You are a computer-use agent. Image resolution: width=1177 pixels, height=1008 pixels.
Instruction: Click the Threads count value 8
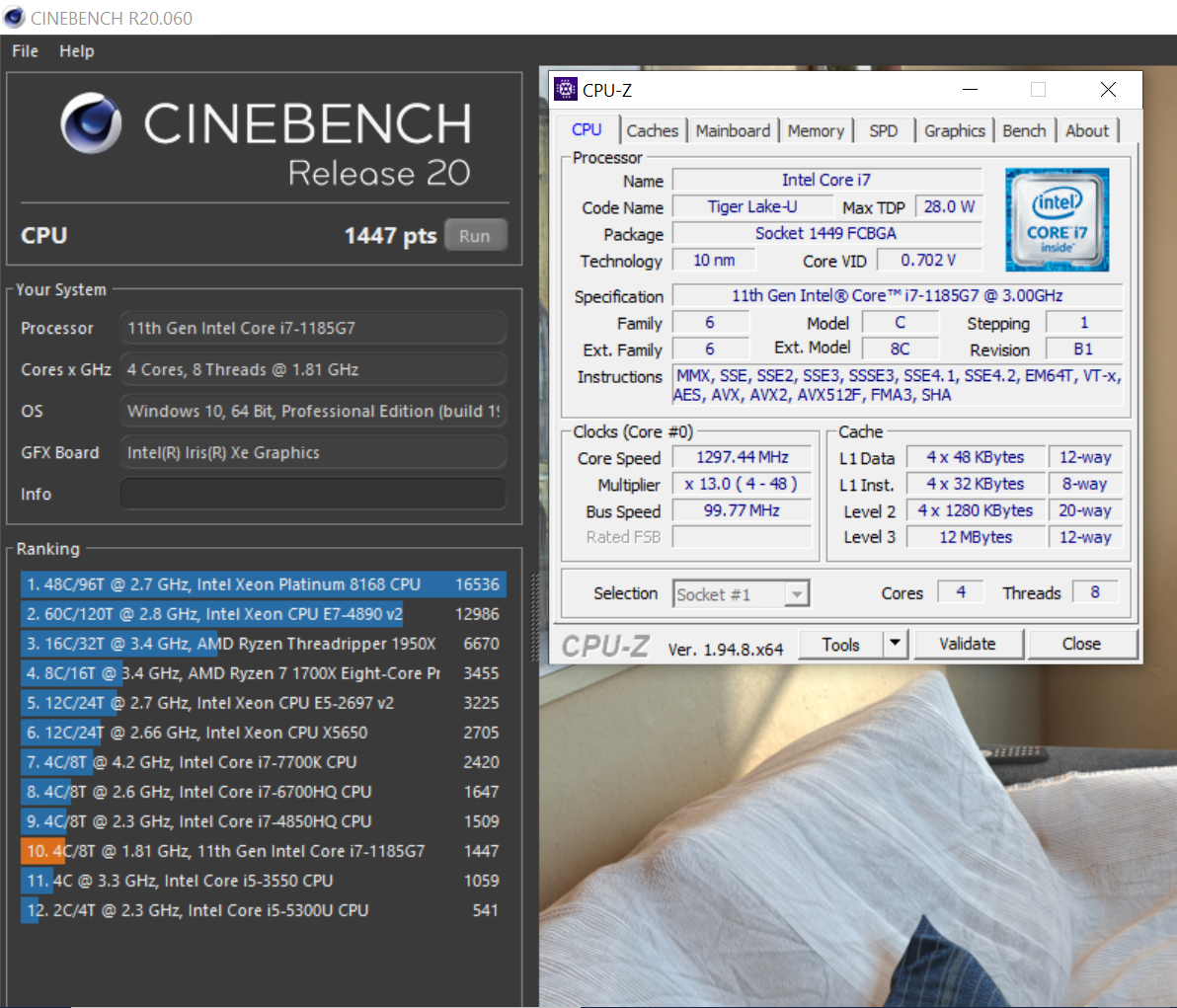coord(1095,592)
